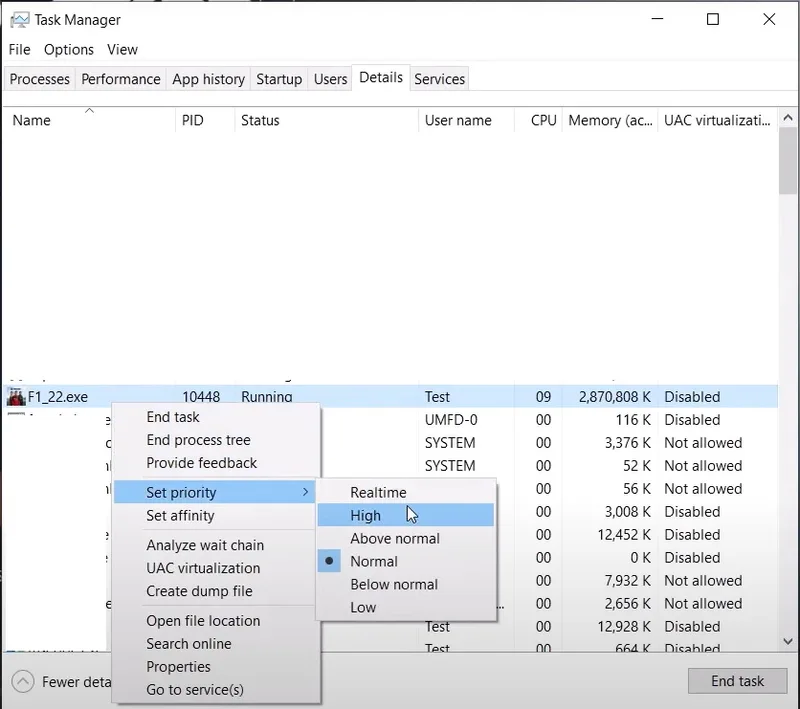The image size is (800, 709).
Task: Select Search online entry
Action: (x=214, y=643)
